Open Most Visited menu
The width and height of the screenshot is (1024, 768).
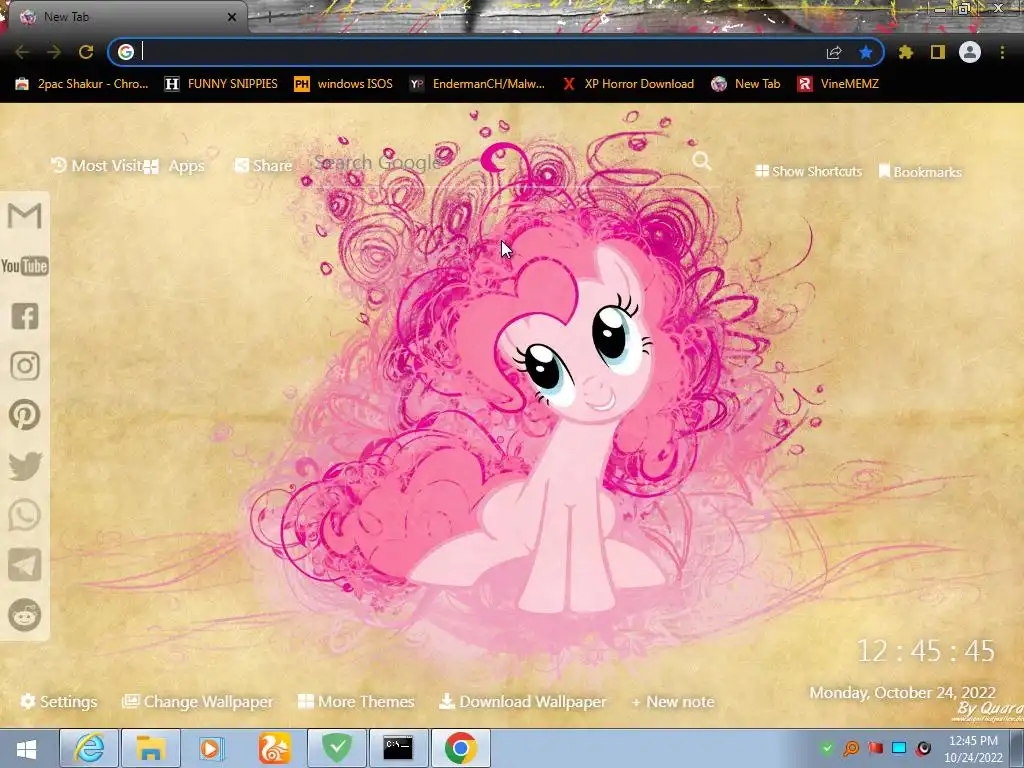[97, 166]
